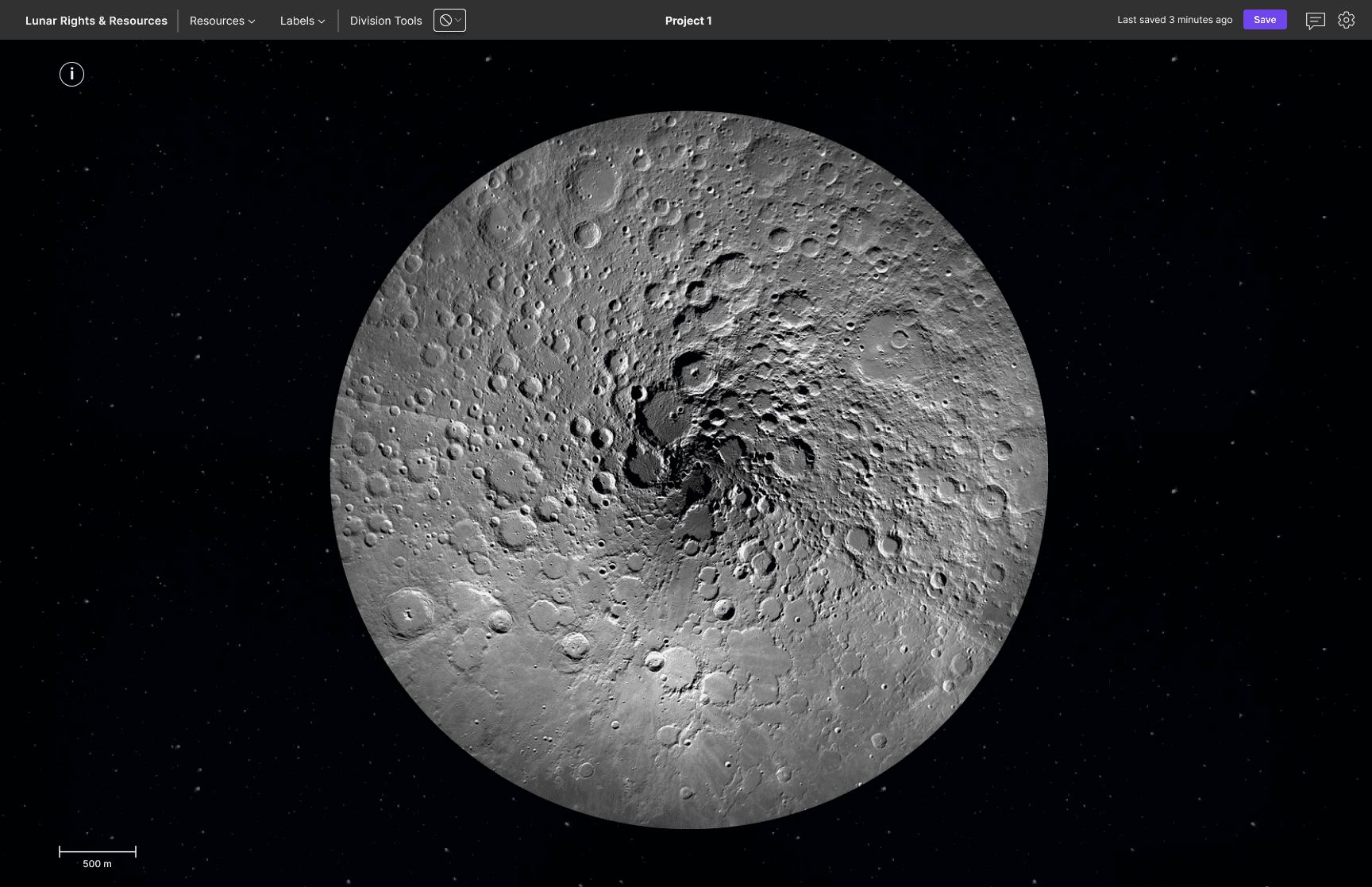Image resolution: width=1372 pixels, height=887 pixels.
Task: Open the info panel icon
Action: 71,74
